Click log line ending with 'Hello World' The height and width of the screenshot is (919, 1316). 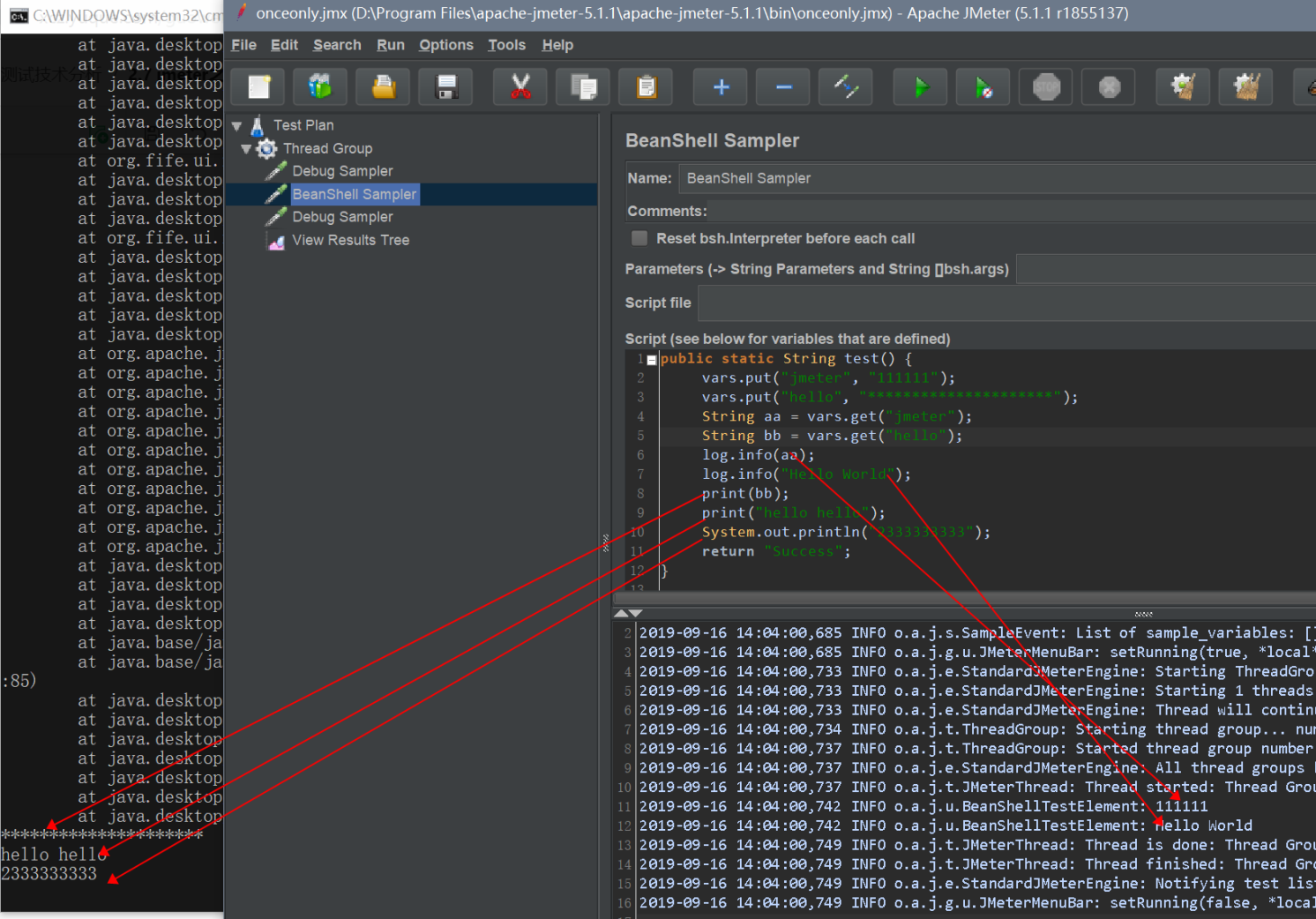coord(946,826)
